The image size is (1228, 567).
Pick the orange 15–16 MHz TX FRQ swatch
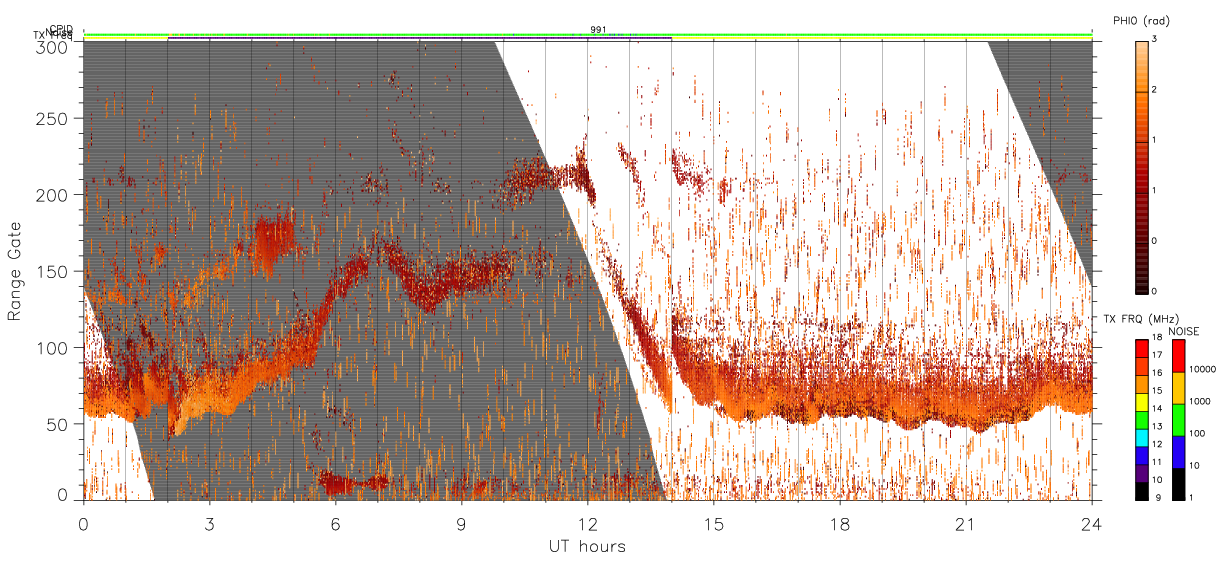[1141, 383]
